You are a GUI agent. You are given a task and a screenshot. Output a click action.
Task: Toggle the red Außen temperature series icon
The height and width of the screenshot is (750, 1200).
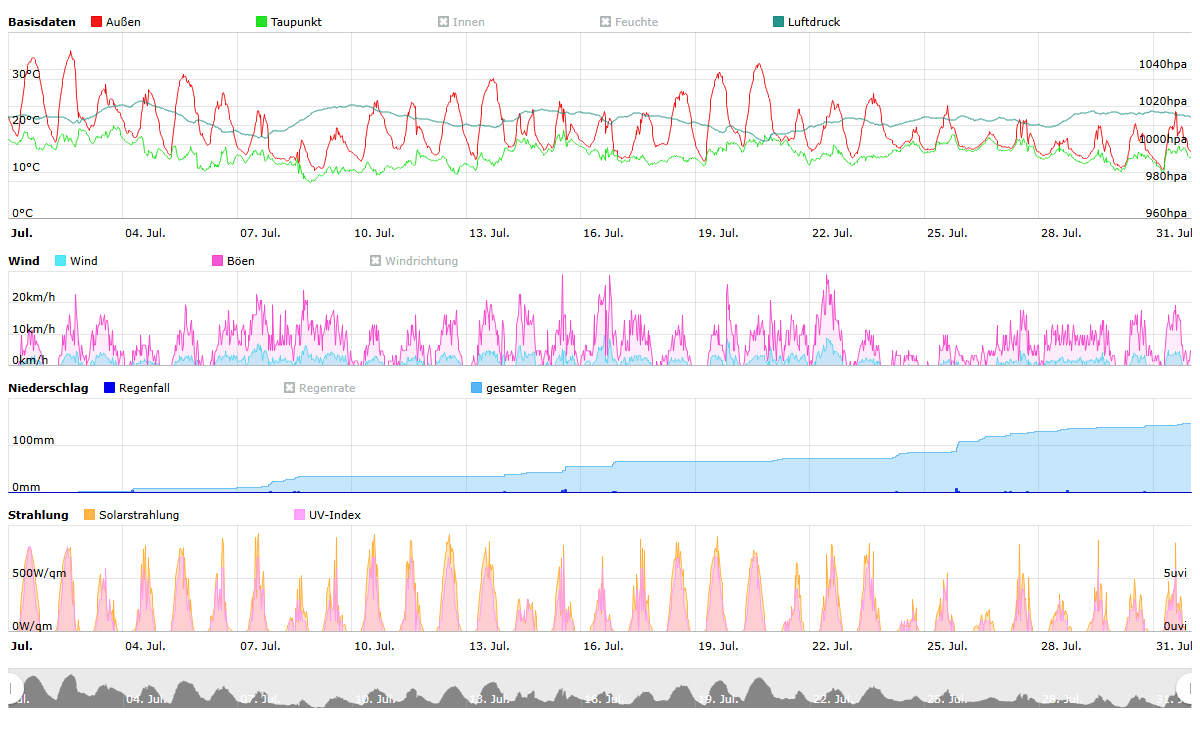point(96,22)
